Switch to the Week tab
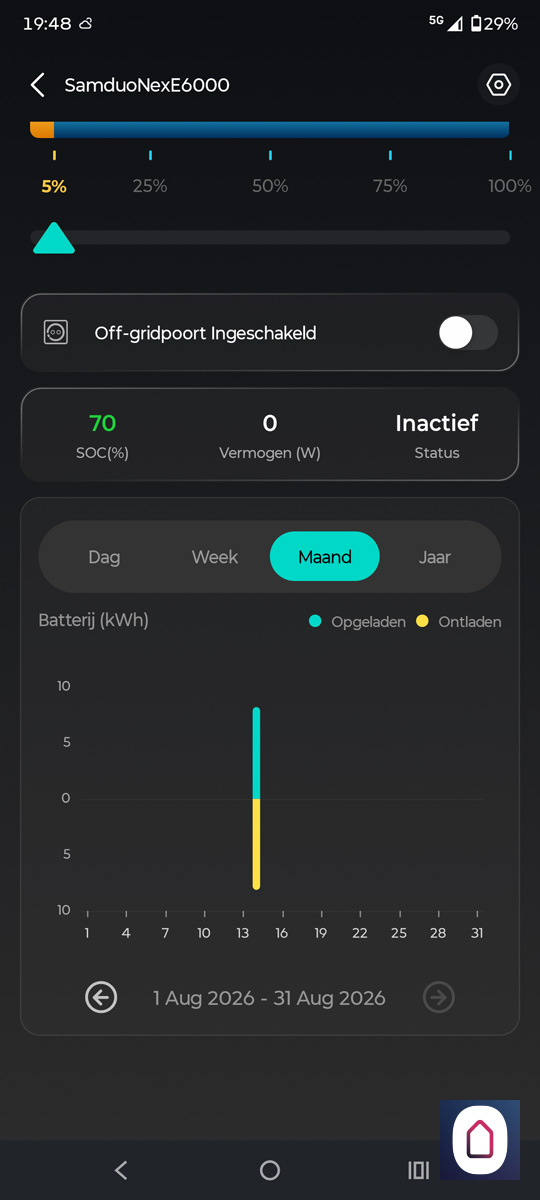 (x=215, y=557)
